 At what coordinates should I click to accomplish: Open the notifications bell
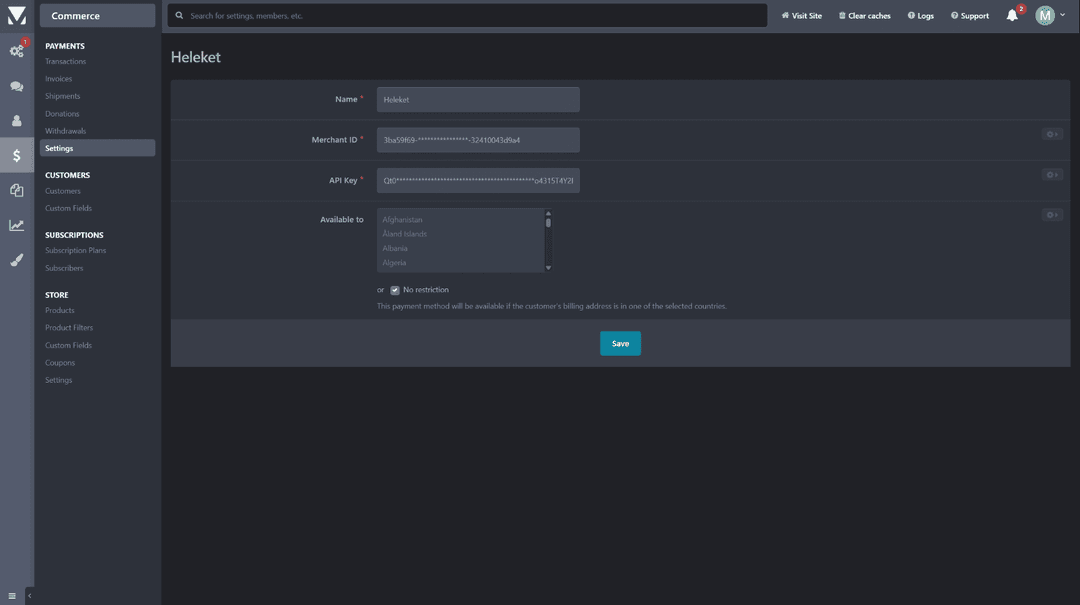pyautogui.click(x=1012, y=15)
